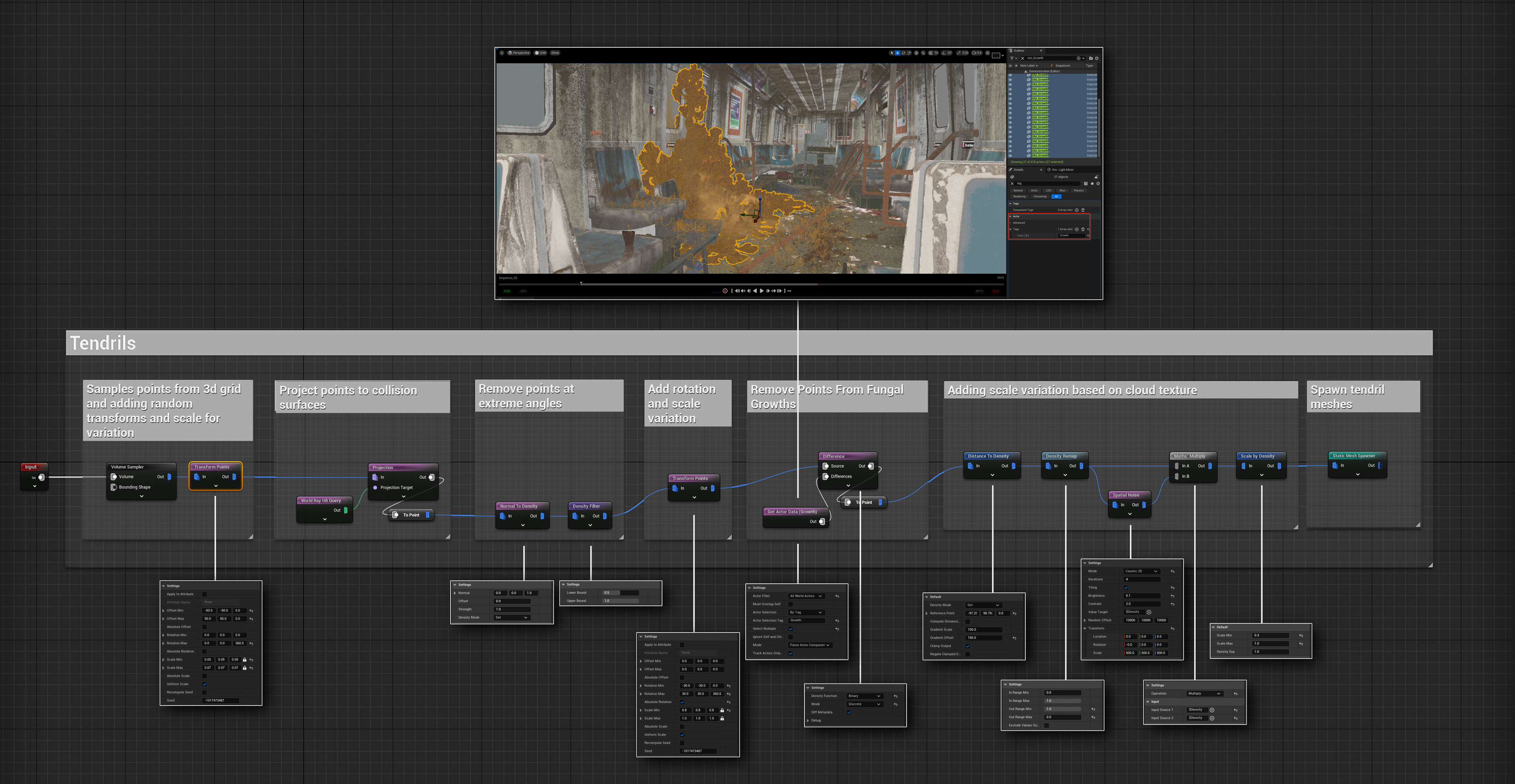Open Density Function Binary dropdown
1515x784 pixels.
865,696
